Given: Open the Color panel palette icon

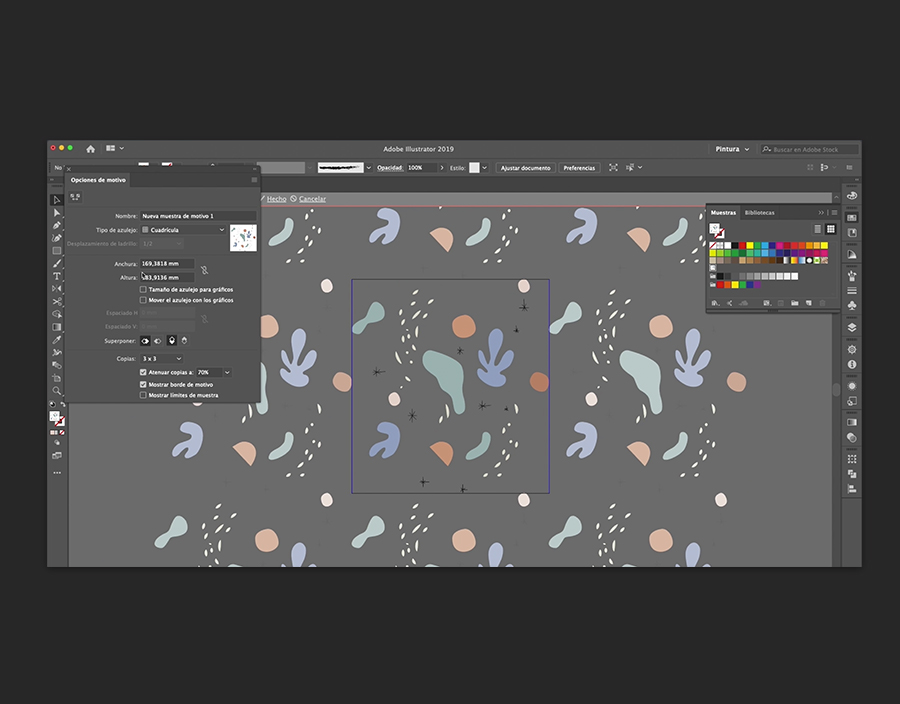Looking at the screenshot, I should (x=852, y=196).
